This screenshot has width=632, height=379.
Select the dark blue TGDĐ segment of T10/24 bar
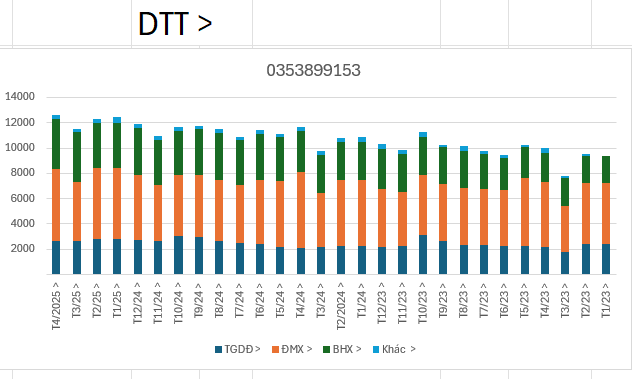click(x=178, y=255)
